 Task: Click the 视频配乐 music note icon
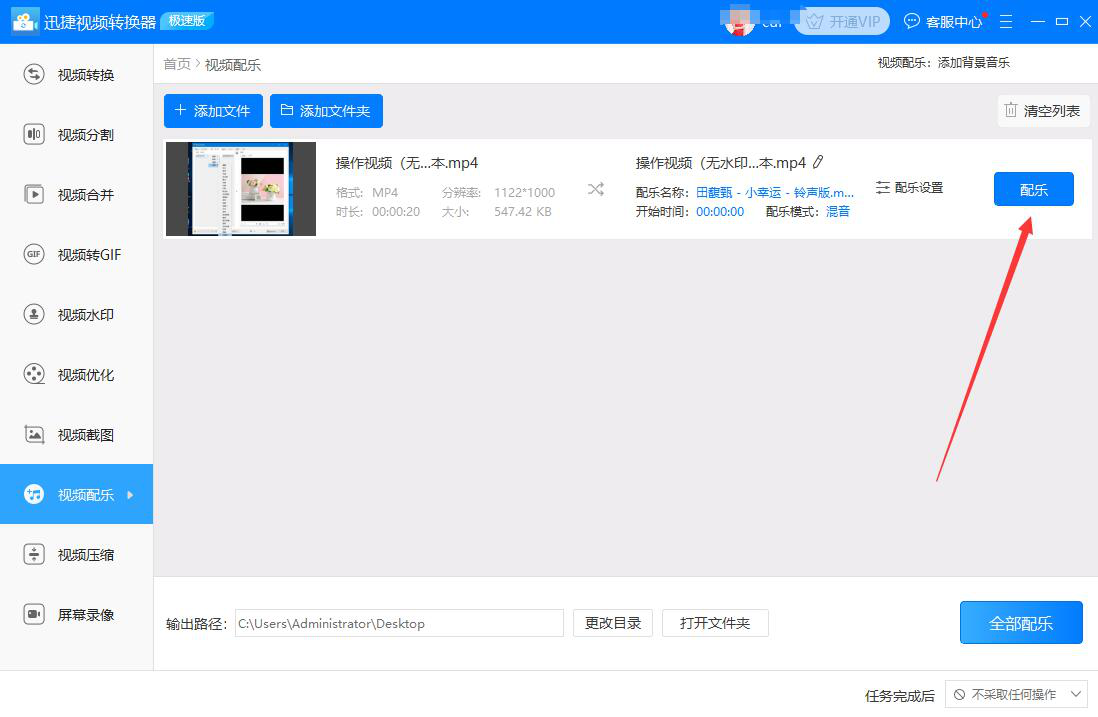pos(34,494)
